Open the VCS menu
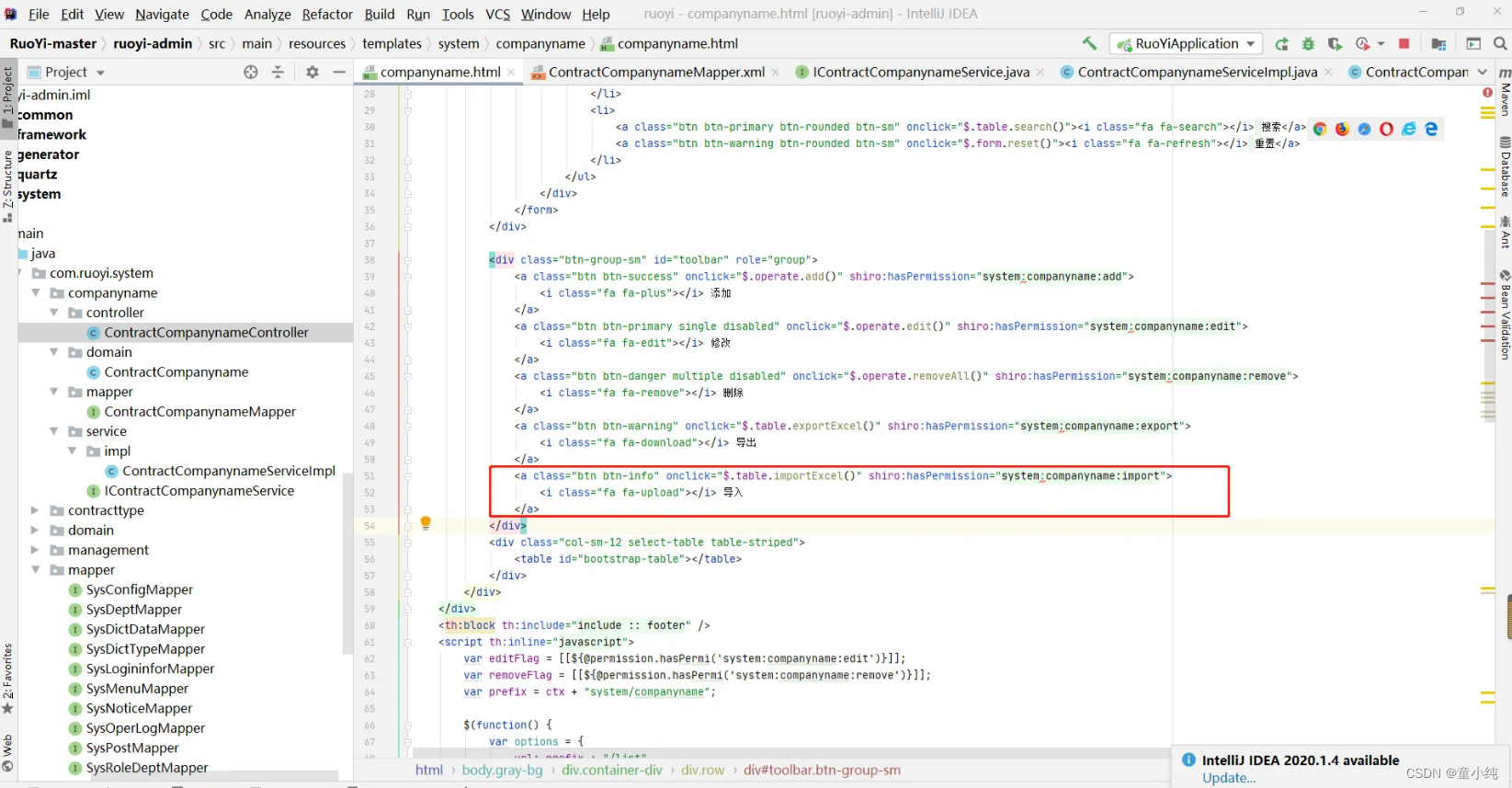Screen dimensions: 1512x788 point(497,14)
